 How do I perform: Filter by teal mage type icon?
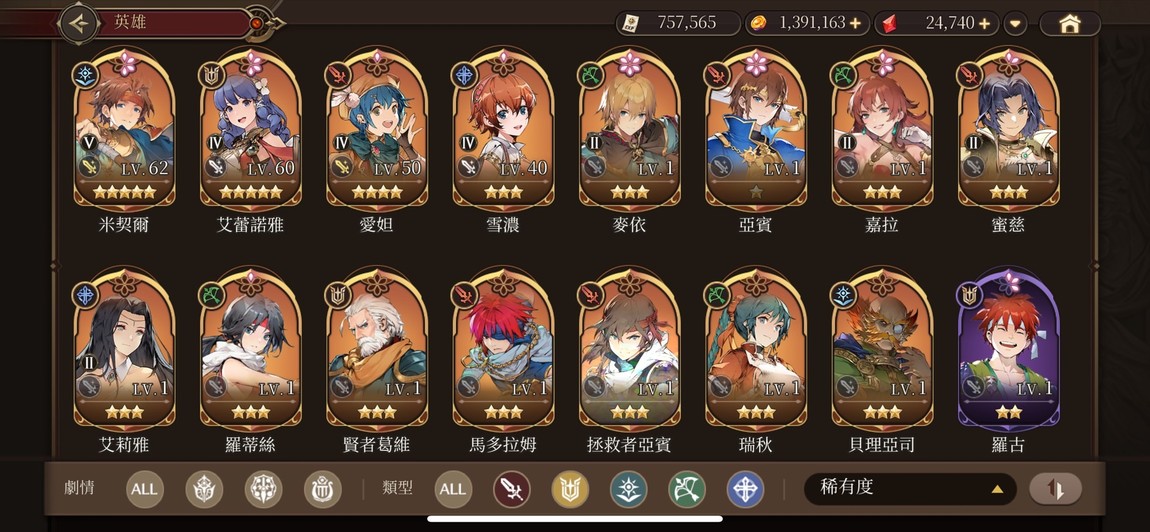point(629,489)
